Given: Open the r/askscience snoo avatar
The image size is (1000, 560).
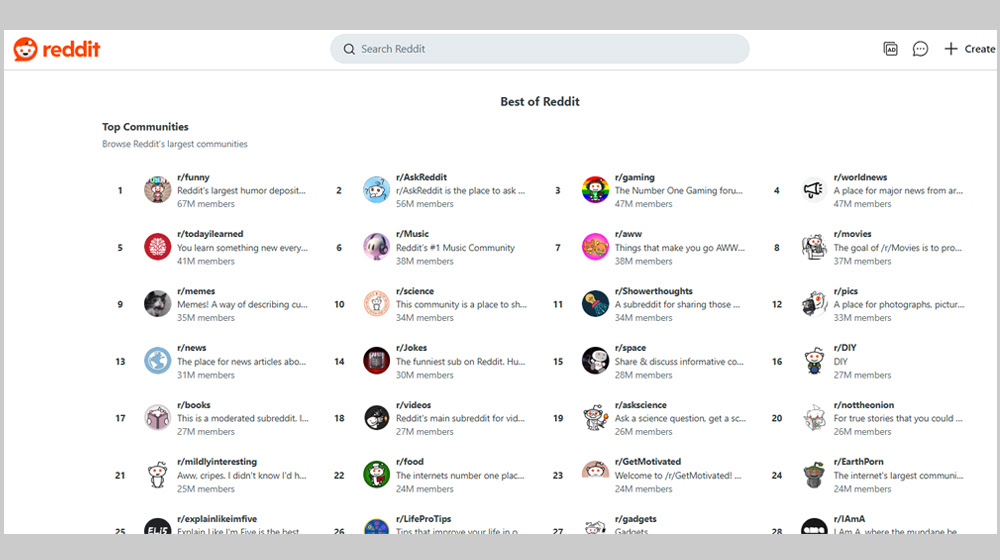Looking at the screenshot, I should pos(595,418).
